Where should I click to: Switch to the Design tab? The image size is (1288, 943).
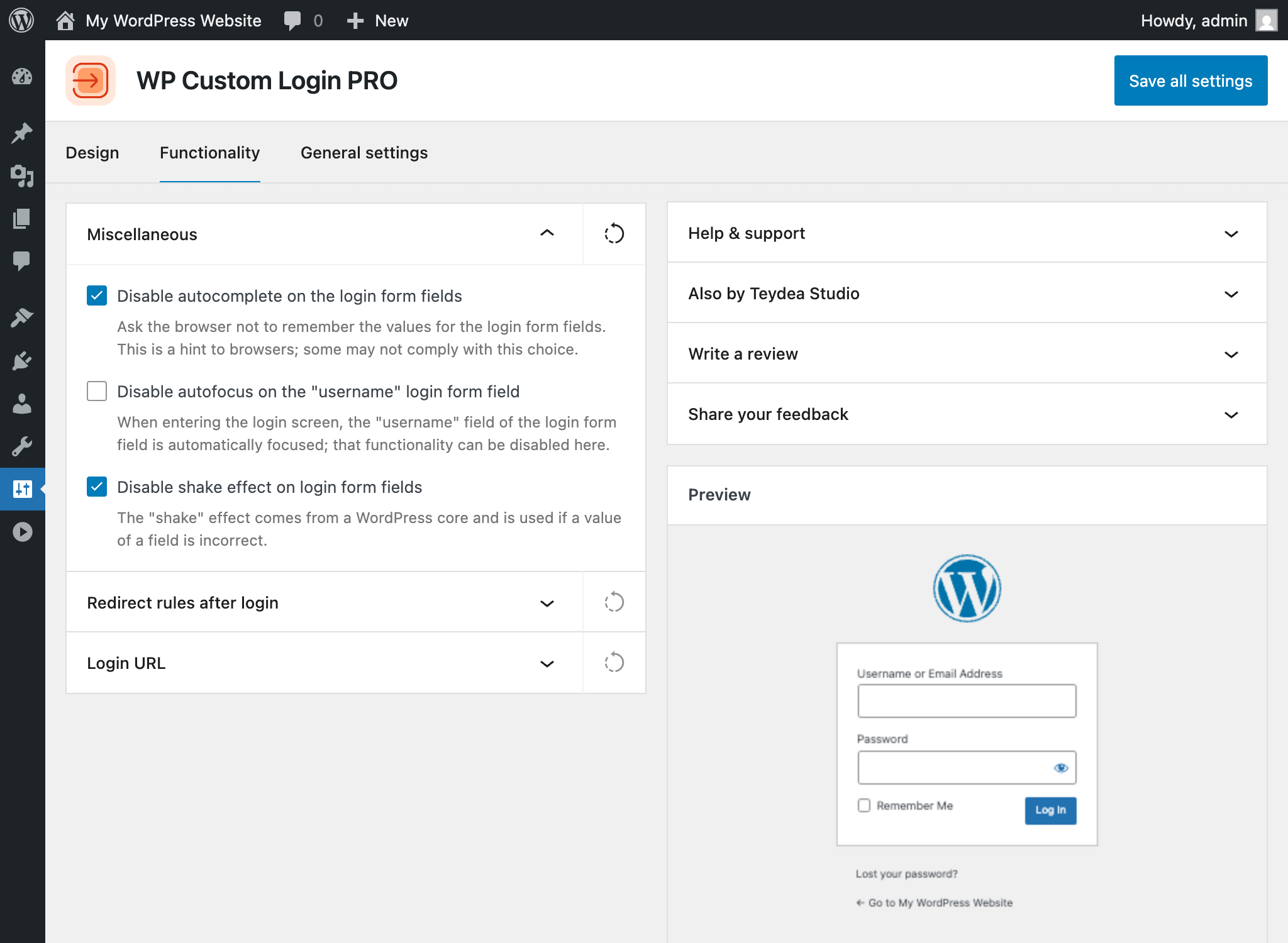(x=92, y=153)
